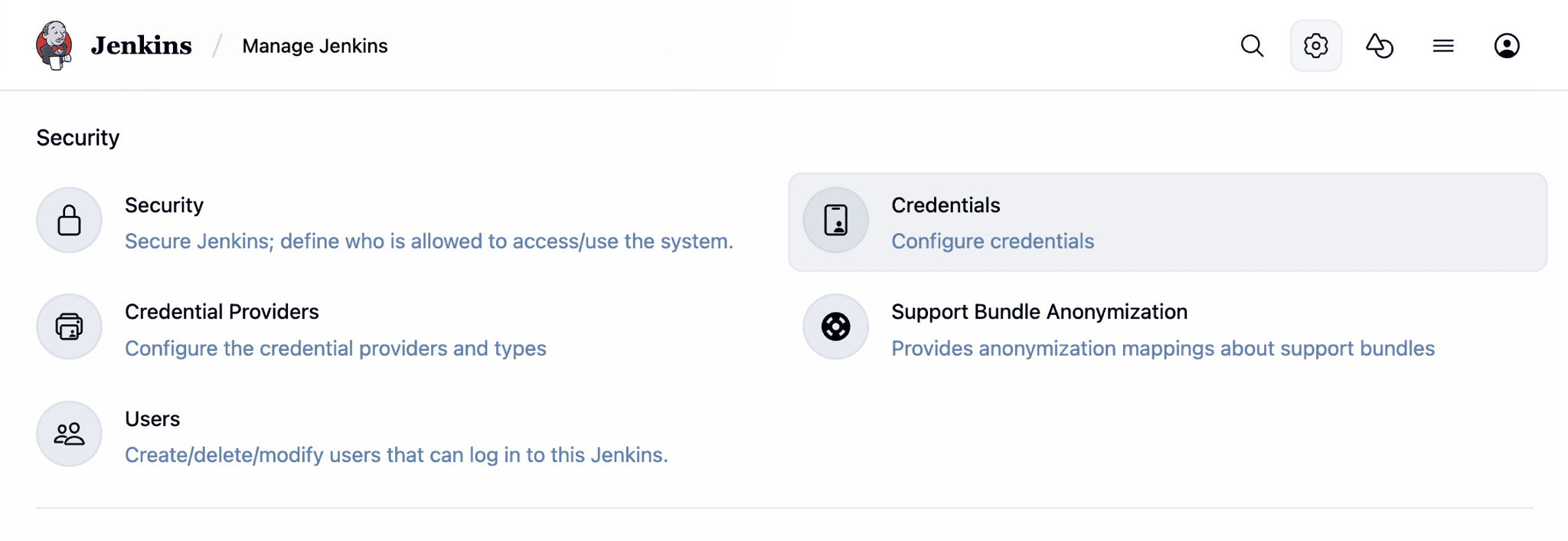The width and height of the screenshot is (1568, 541).
Task: Open the Secure Jenkins access link
Action: coord(429,241)
